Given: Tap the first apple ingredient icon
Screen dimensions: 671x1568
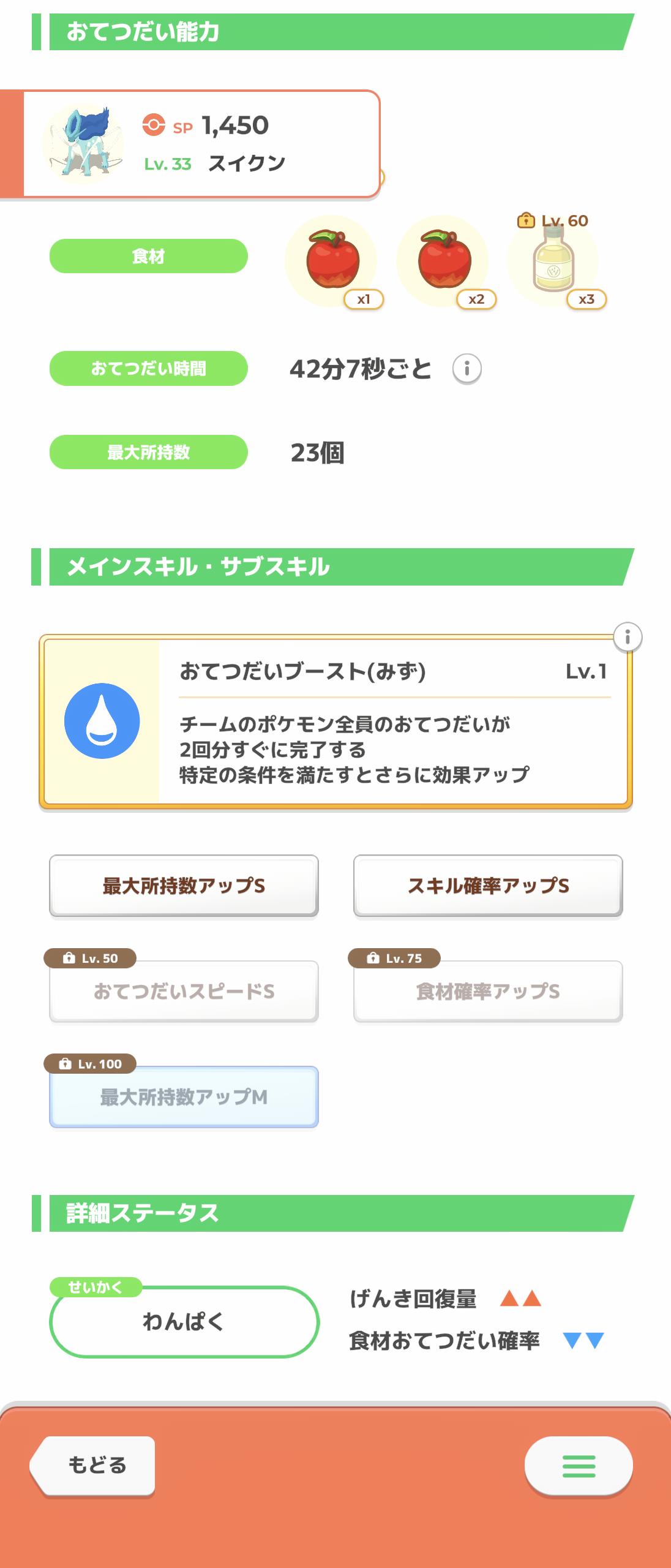Looking at the screenshot, I should pyautogui.click(x=332, y=260).
